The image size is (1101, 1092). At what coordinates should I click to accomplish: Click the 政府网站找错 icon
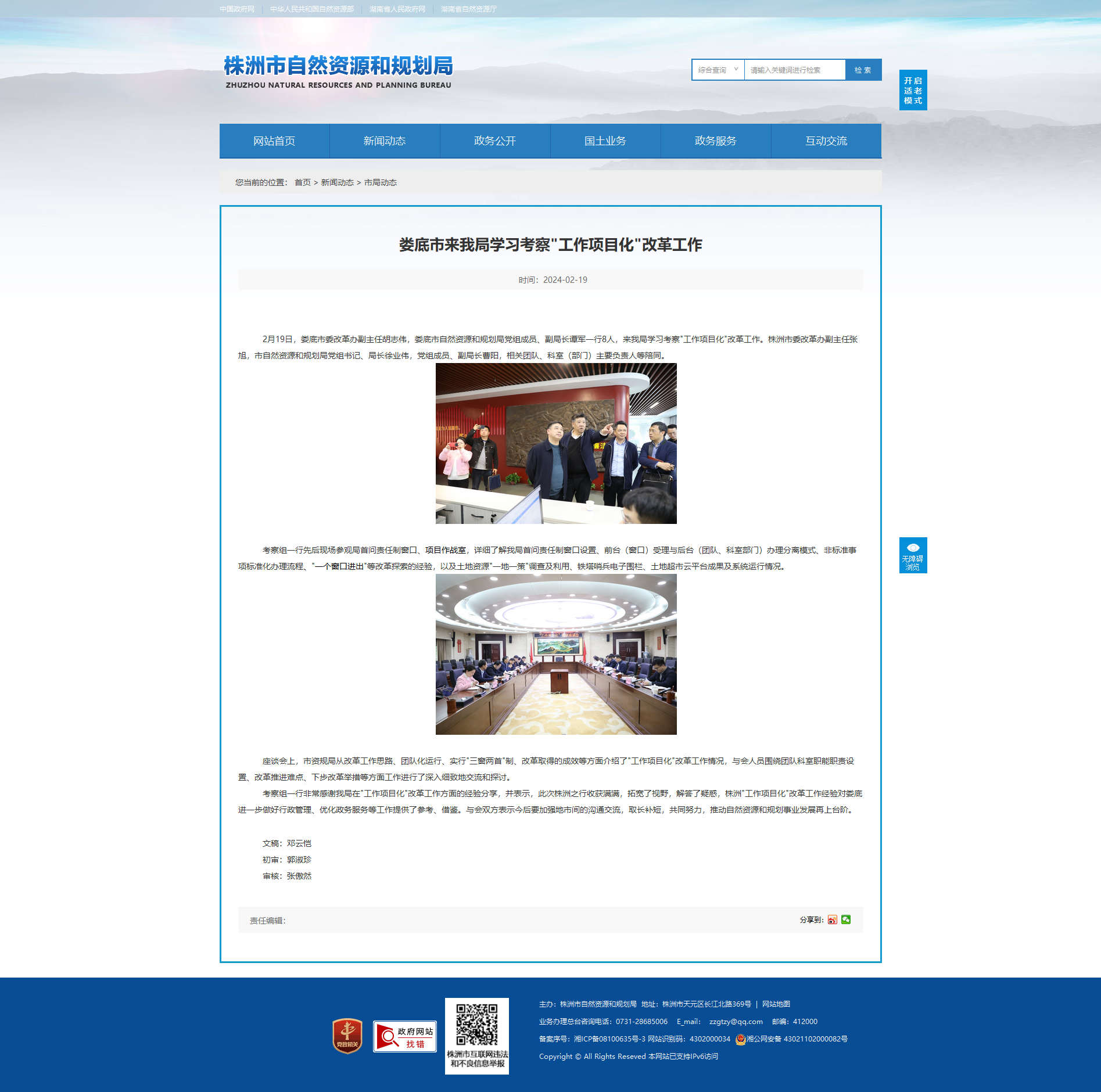tap(405, 1036)
